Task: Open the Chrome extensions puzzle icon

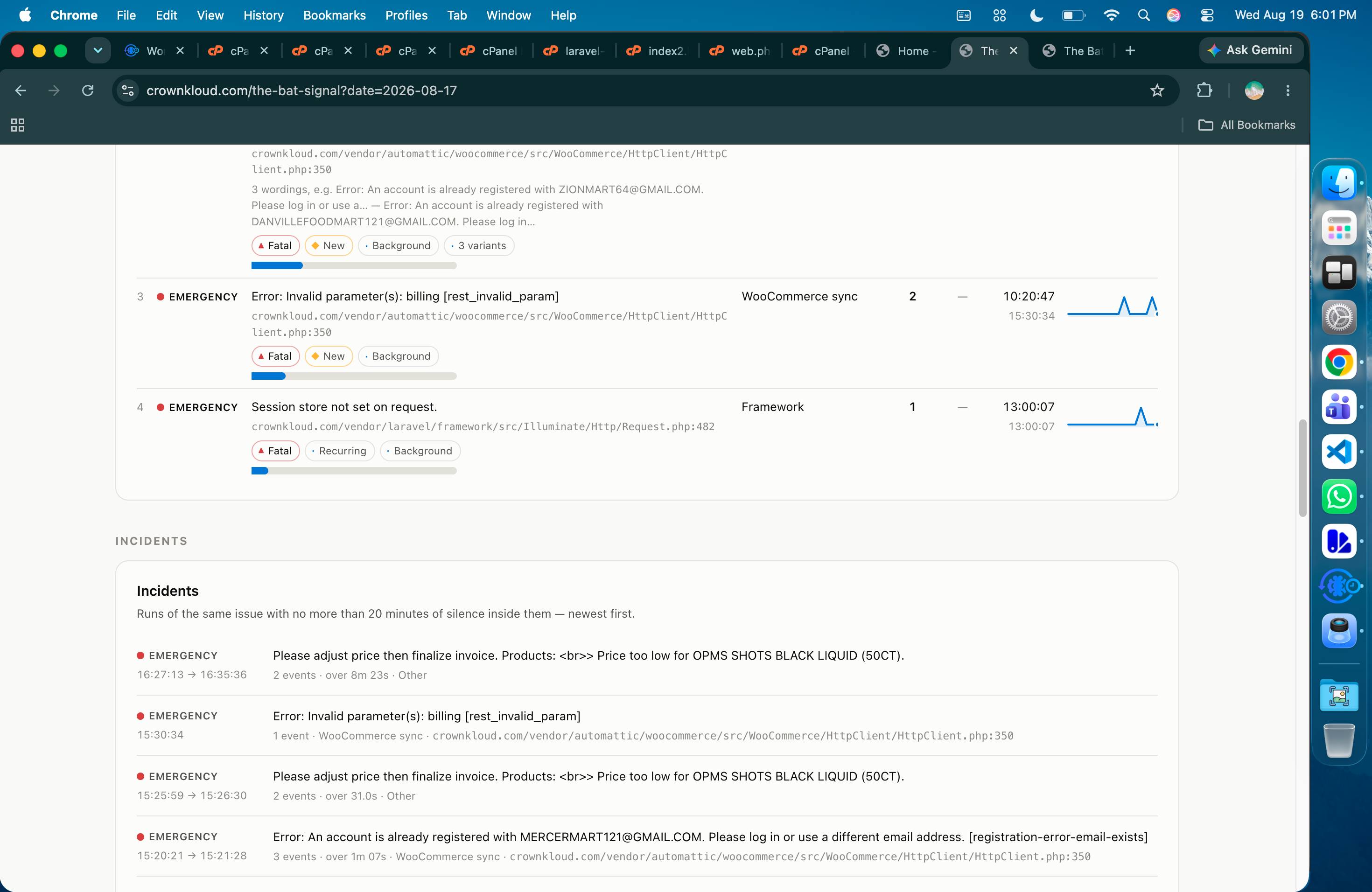Action: (1204, 91)
